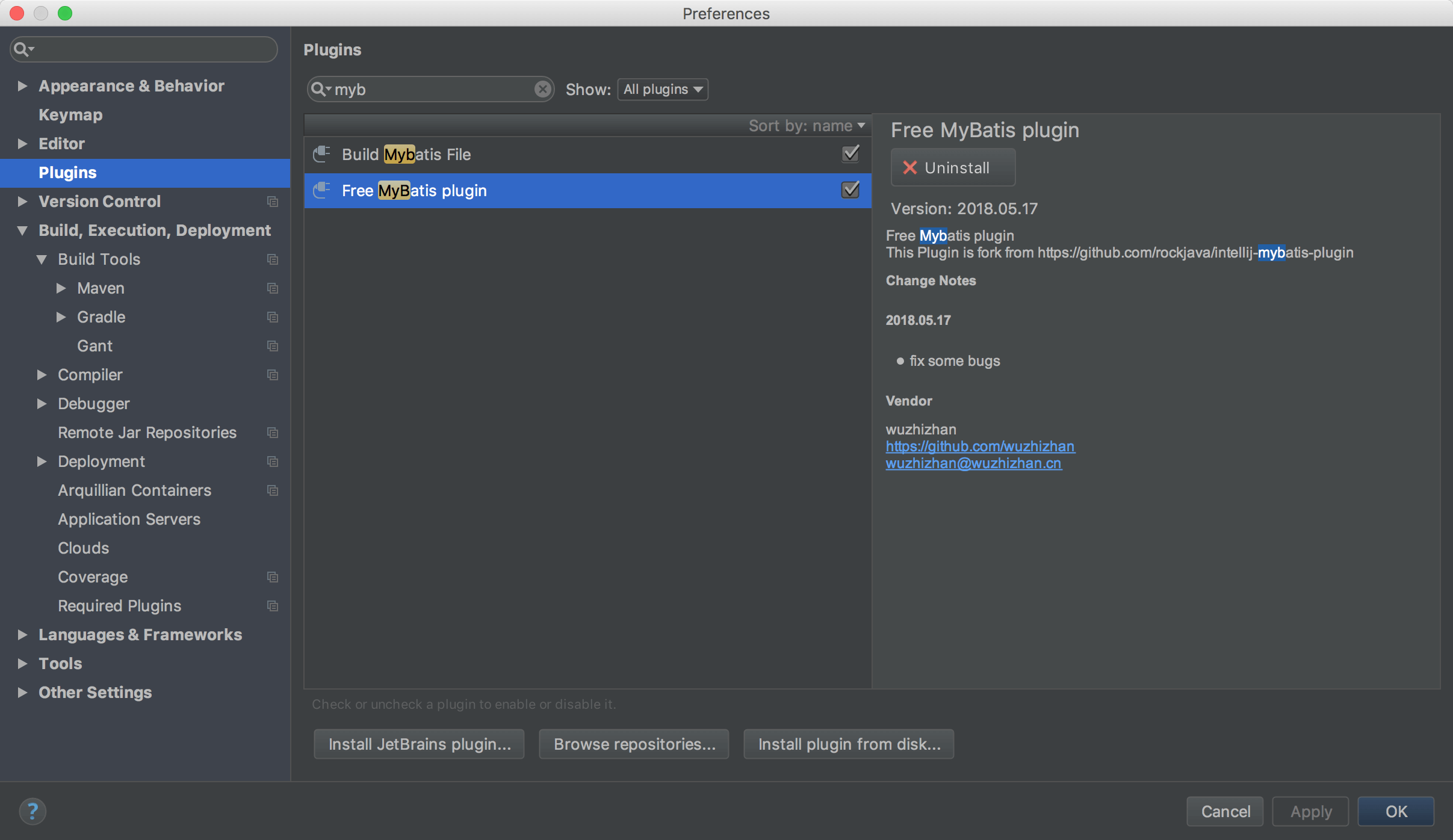Select the Build Mybatis File plugin row
Image resolution: width=1453 pixels, height=840 pixels.
pyautogui.click(x=587, y=155)
